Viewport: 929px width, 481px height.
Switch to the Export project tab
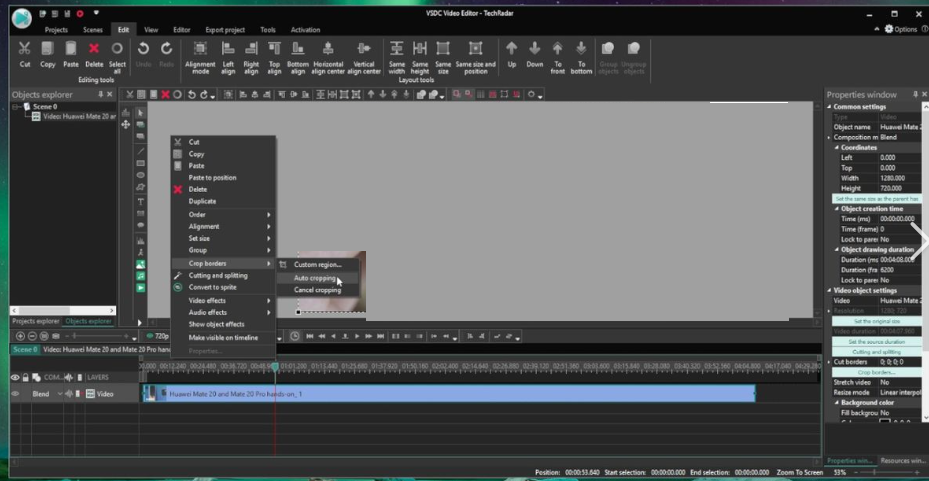tap(223, 30)
